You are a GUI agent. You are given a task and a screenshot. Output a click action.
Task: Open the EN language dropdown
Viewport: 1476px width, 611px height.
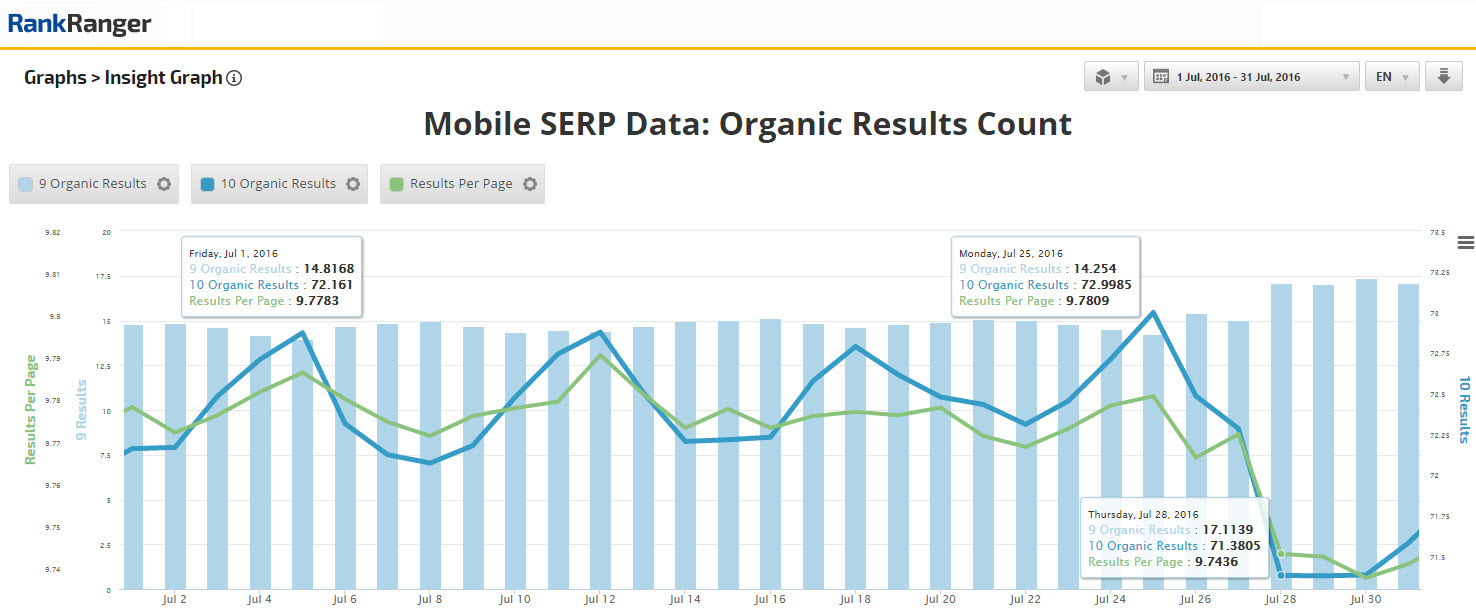[x=1392, y=77]
